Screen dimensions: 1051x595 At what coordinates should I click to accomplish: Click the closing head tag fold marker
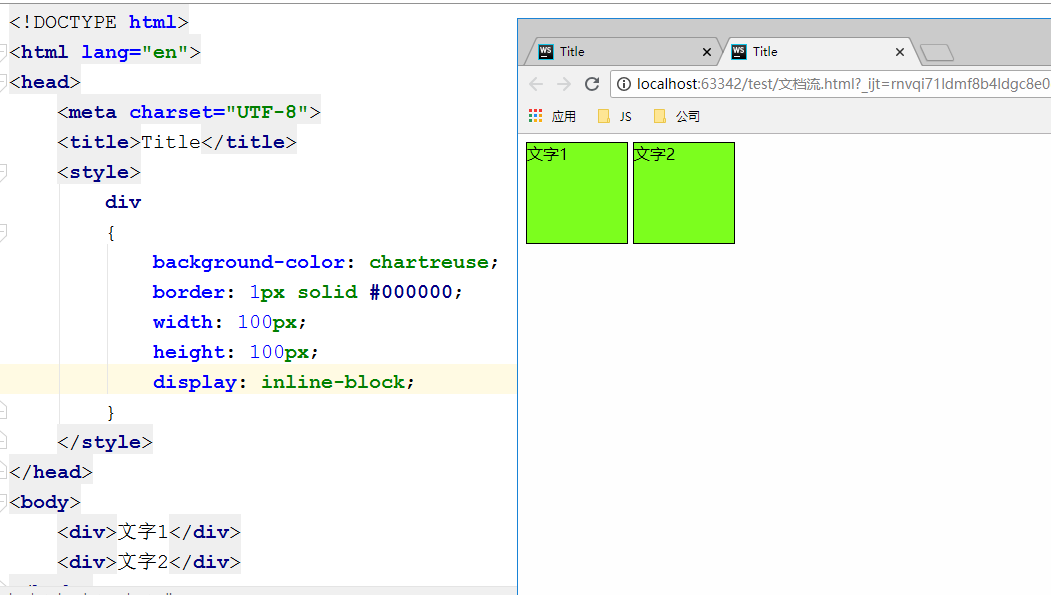(x=3, y=472)
